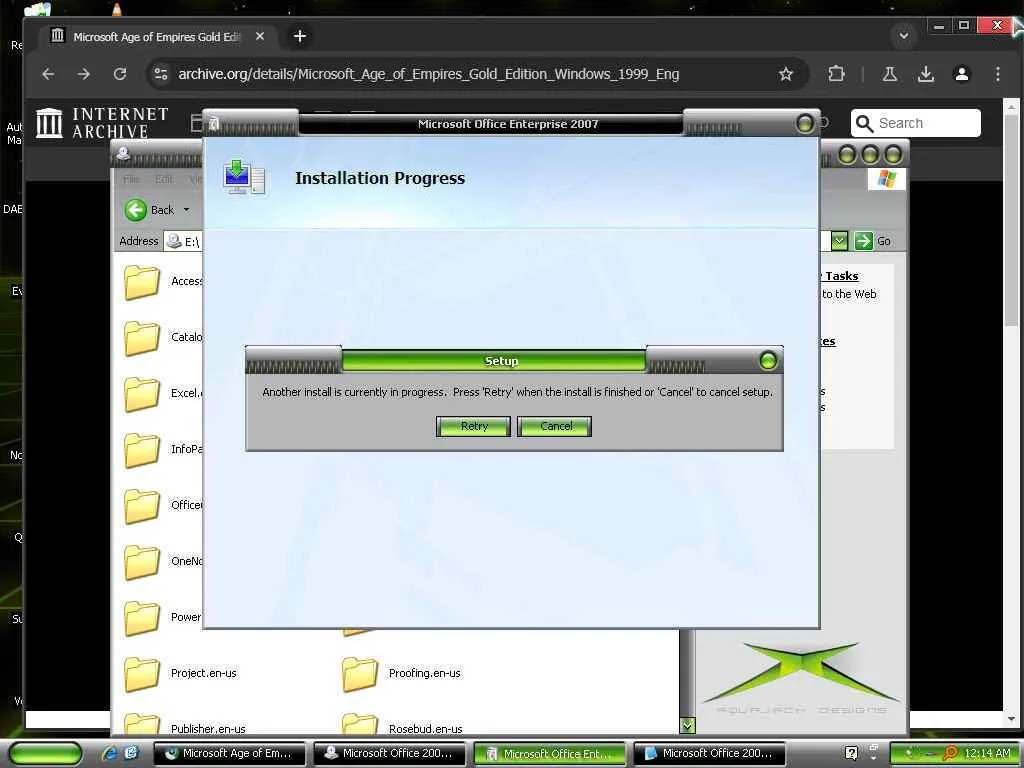Open the Edit menu in Explorer
The image size is (1024, 768).
pyautogui.click(x=164, y=179)
